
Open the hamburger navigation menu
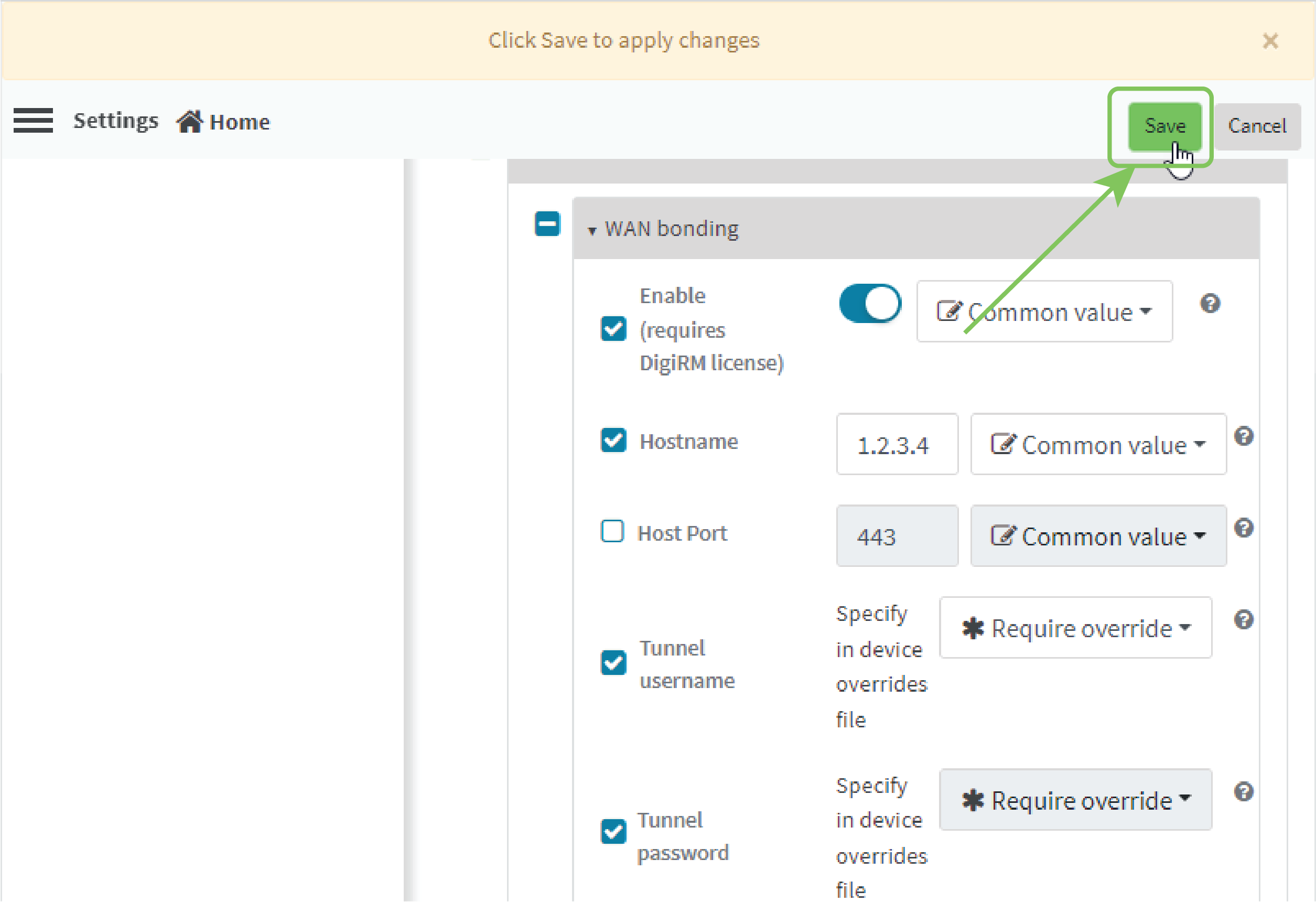(x=33, y=121)
